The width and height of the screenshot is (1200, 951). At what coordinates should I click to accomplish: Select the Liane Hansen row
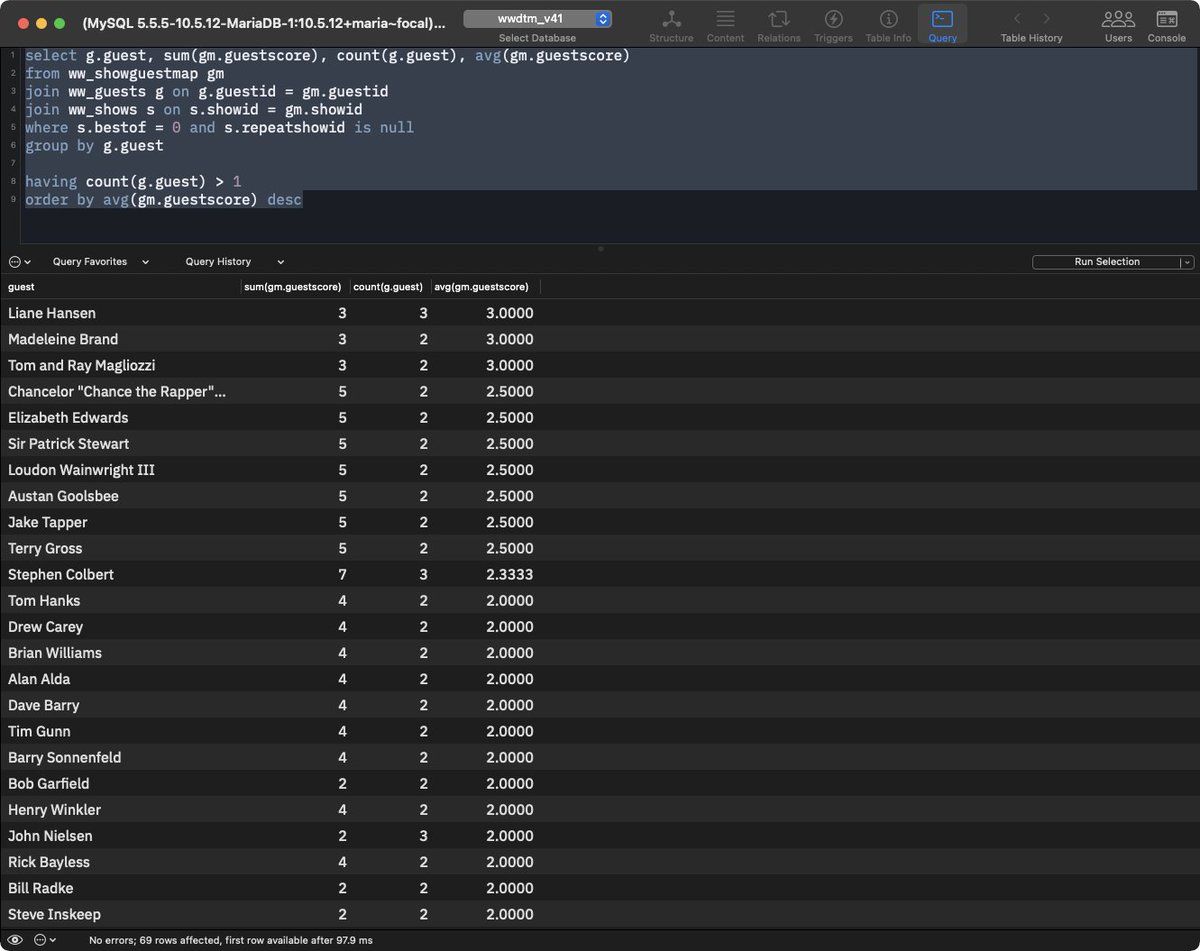tap(600, 313)
